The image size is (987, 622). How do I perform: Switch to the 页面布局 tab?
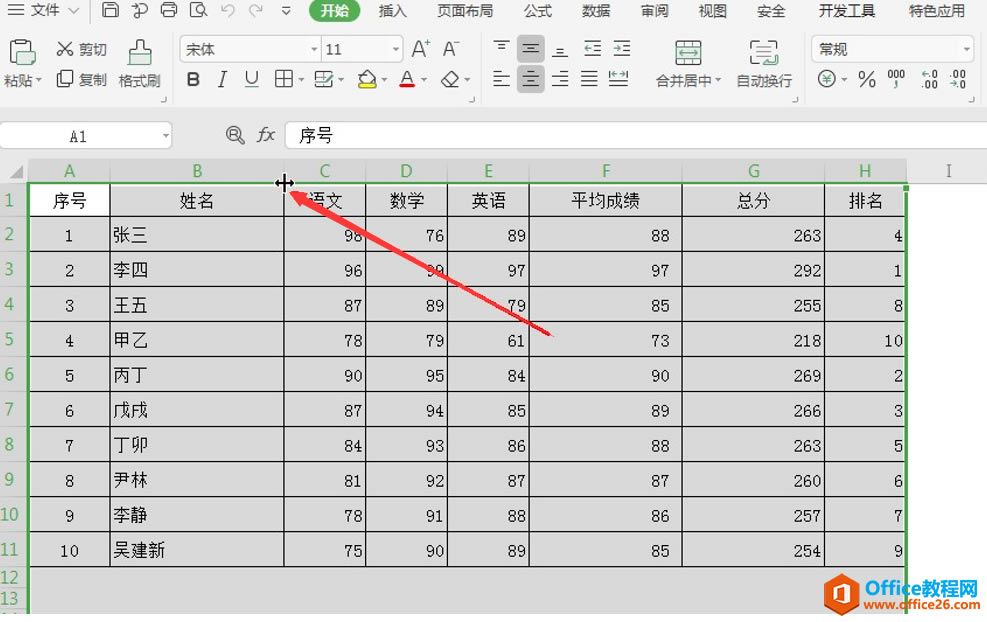[x=465, y=11]
